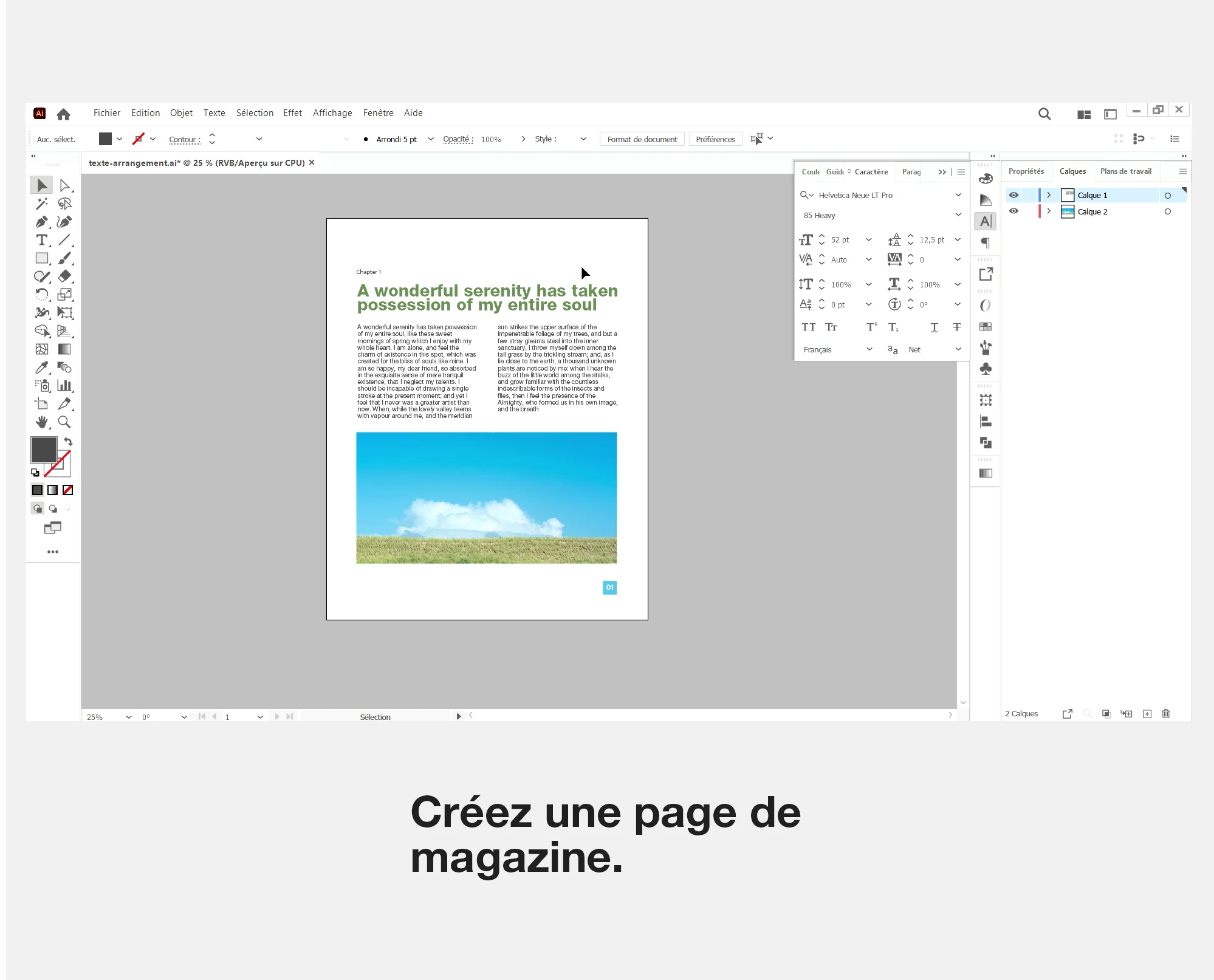The width and height of the screenshot is (1214, 980).
Task: Click the dark gray fill color swatch
Action: pos(44,450)
